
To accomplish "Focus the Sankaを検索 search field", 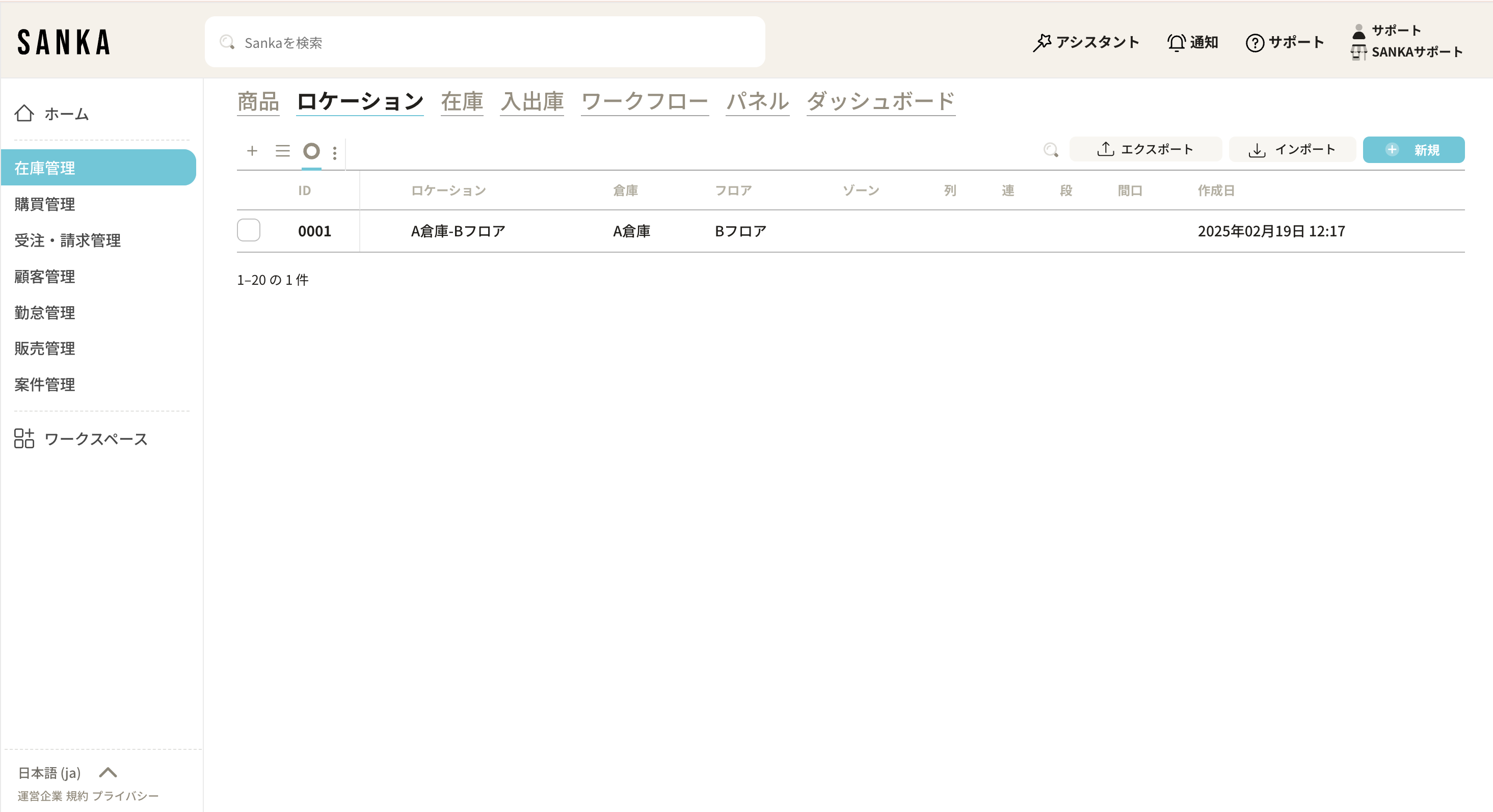I will [485, 42].
